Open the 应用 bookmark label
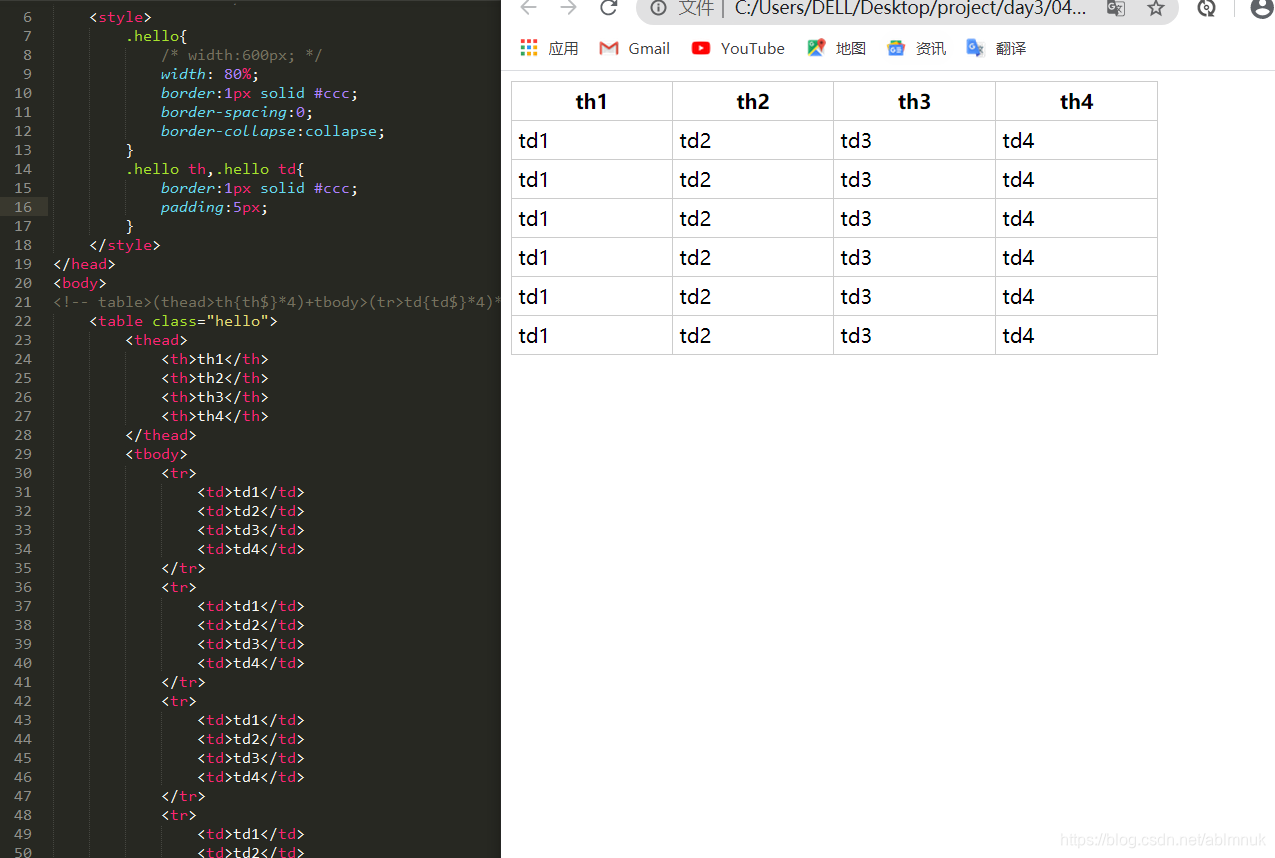 pyautogui.click(x=563, y=48)
